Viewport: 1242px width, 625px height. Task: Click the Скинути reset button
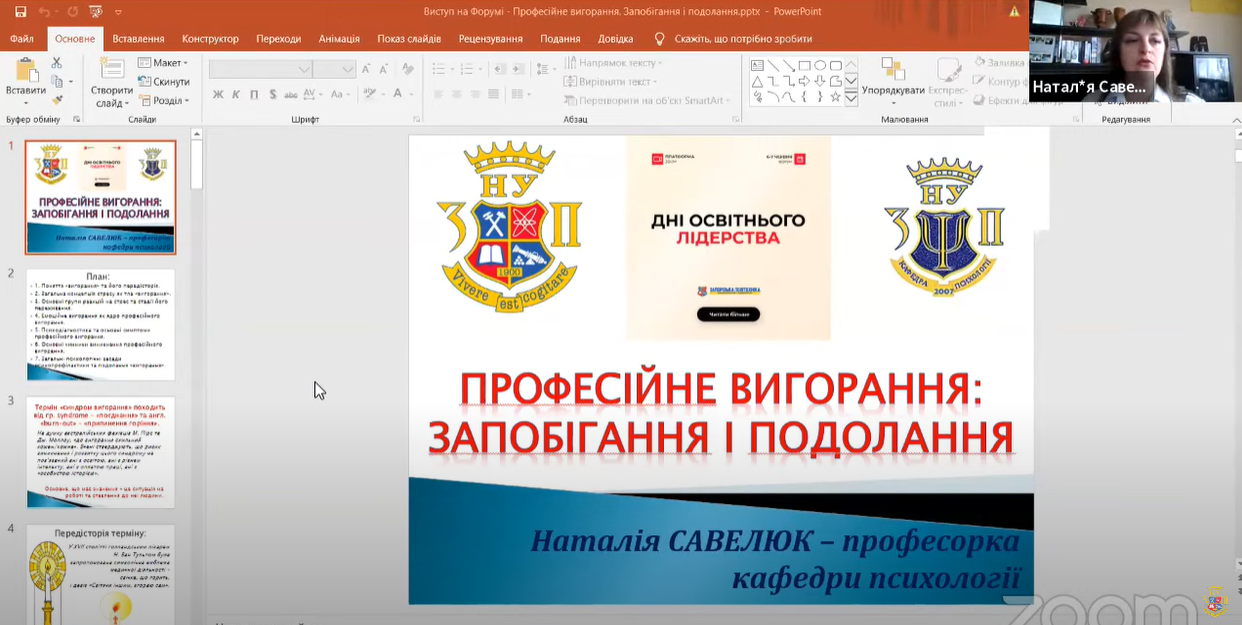pos(164,82)
